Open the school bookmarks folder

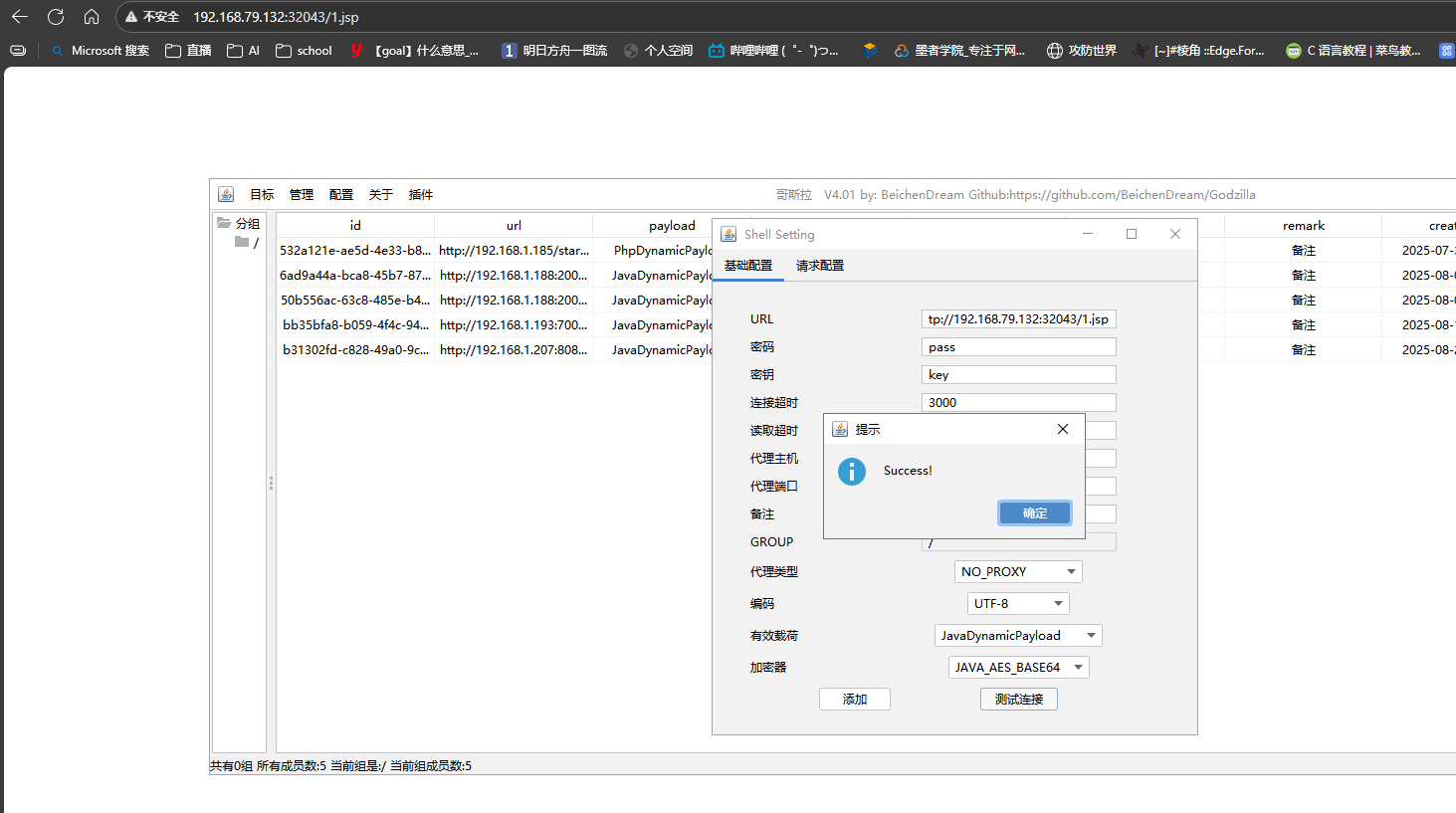pos(304,51)
